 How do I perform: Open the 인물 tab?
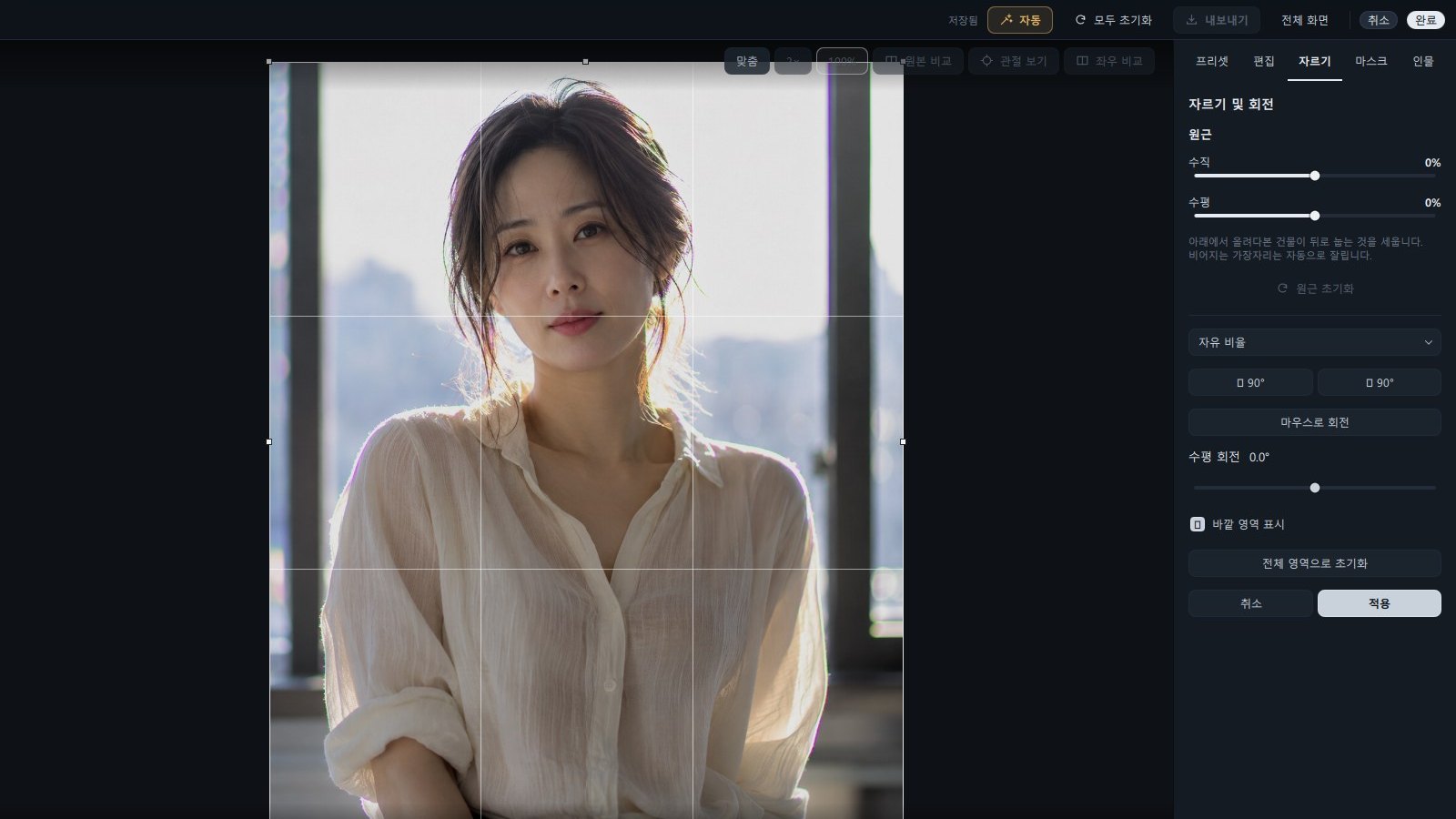point(1422,61)
